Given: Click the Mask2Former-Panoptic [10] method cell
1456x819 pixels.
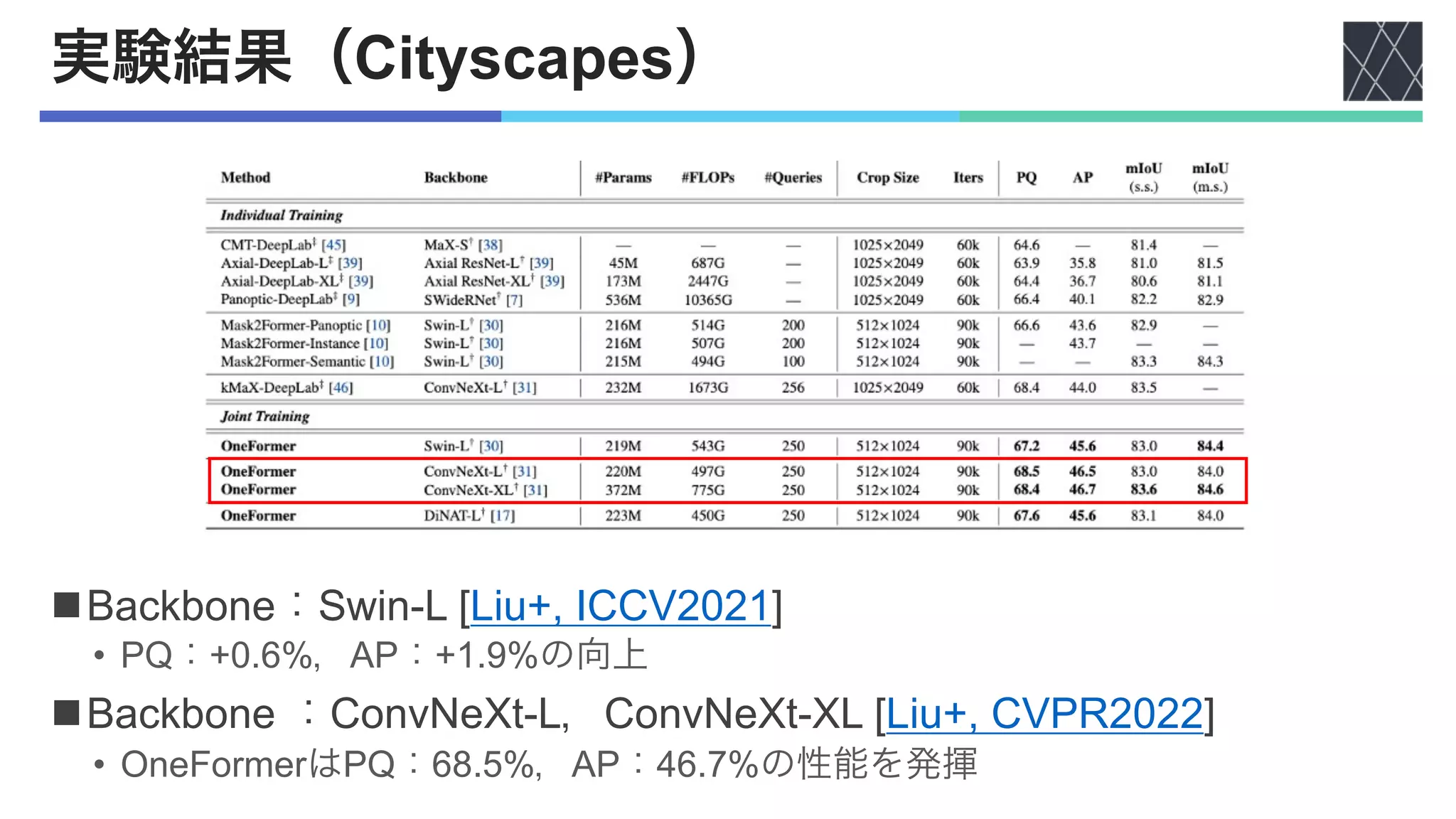Looking at the screenshot, I should point(306,326).
